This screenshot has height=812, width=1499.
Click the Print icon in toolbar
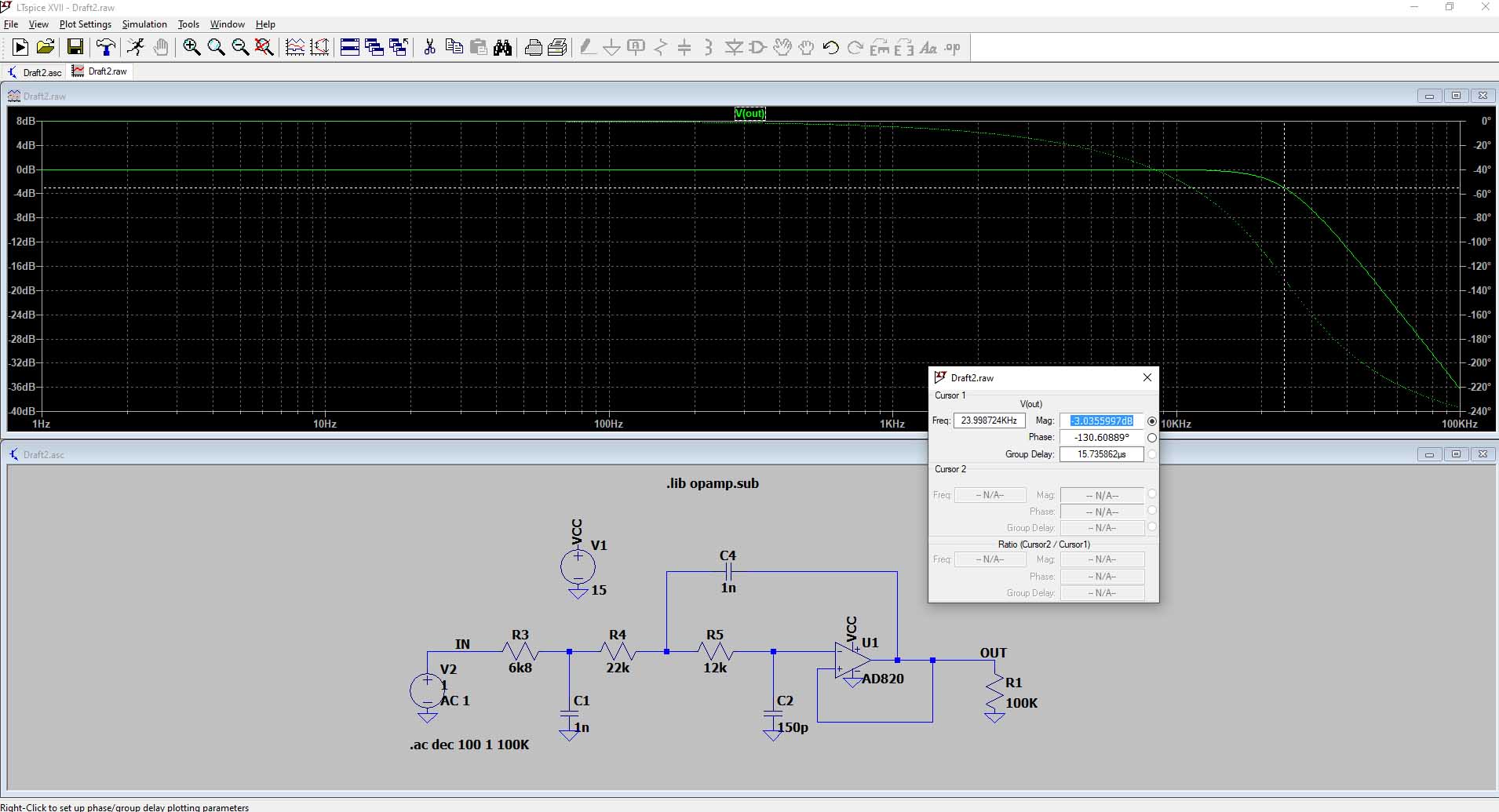click(533, 48)
